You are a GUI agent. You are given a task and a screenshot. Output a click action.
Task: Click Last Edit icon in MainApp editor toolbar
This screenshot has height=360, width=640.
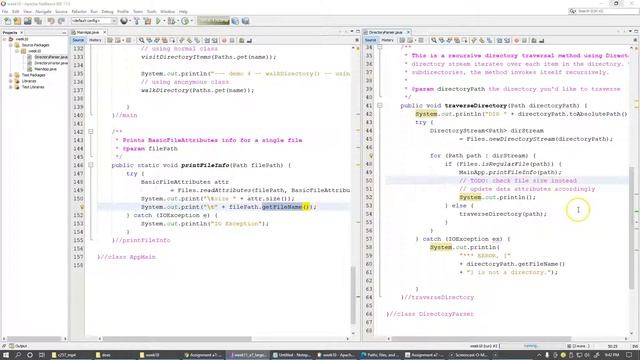point(110,40)
